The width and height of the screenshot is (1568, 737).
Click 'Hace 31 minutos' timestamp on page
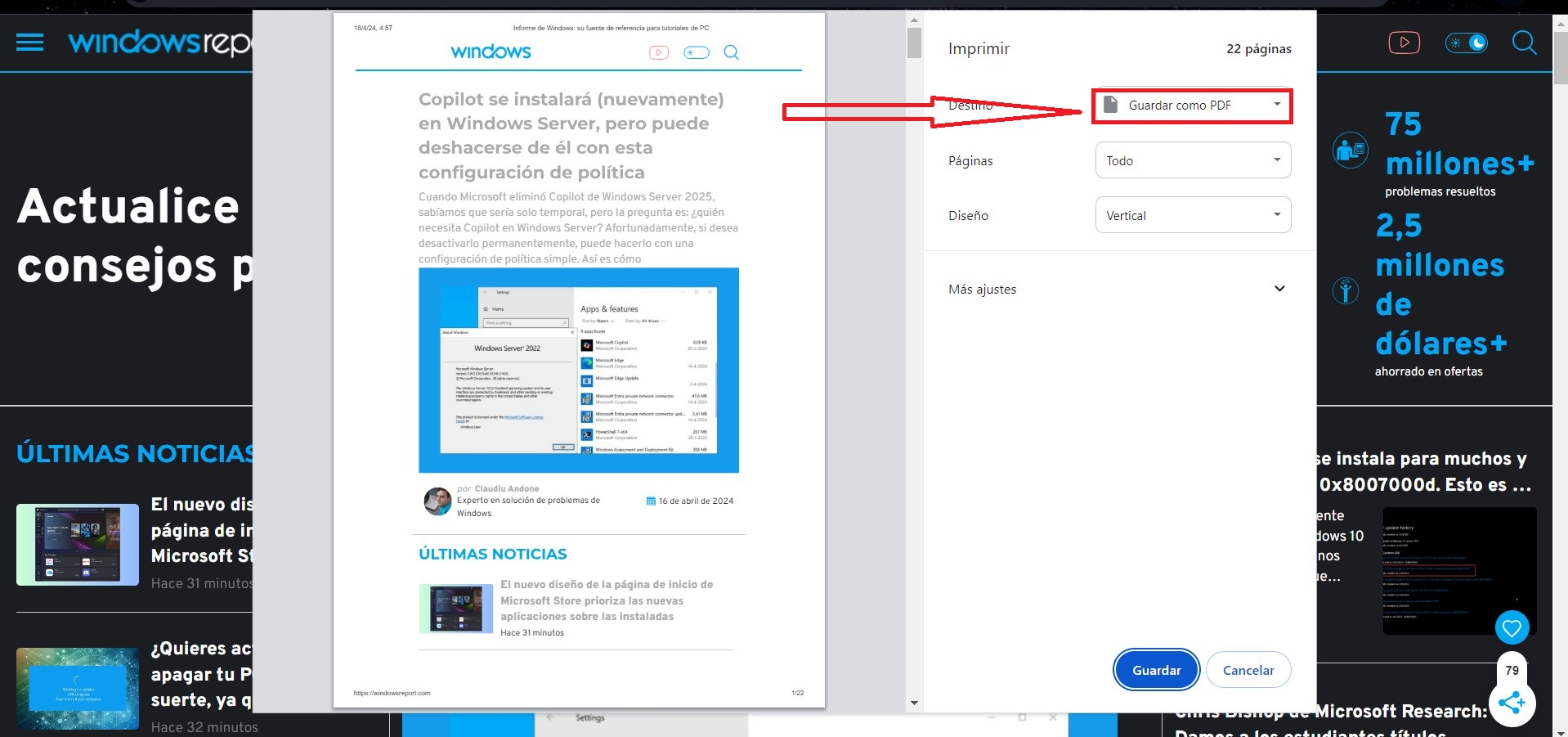pos(202,583)
